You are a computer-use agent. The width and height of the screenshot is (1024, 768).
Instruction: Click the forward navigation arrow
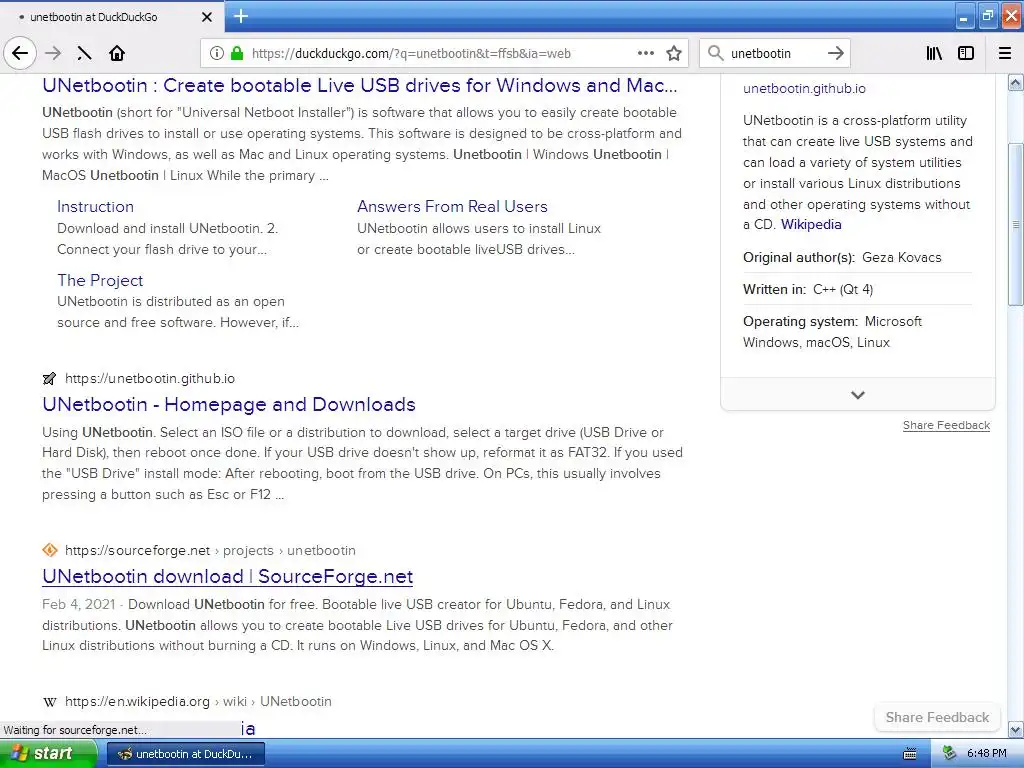tap(53, 53)
